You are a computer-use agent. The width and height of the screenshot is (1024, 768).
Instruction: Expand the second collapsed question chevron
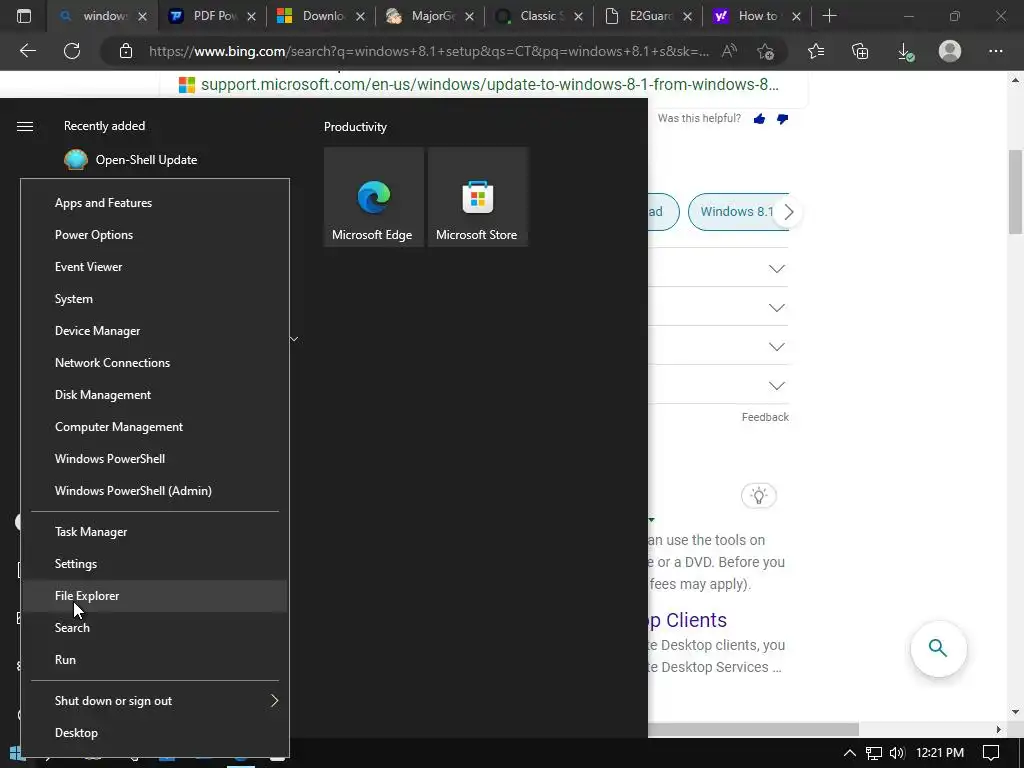click(776, 308)
